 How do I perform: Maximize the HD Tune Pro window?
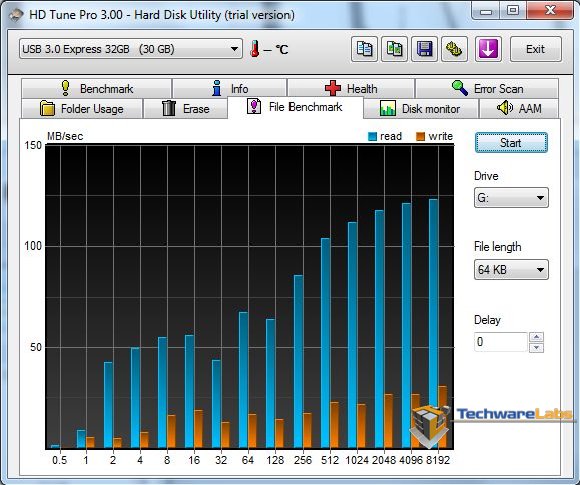pos(513,10)
